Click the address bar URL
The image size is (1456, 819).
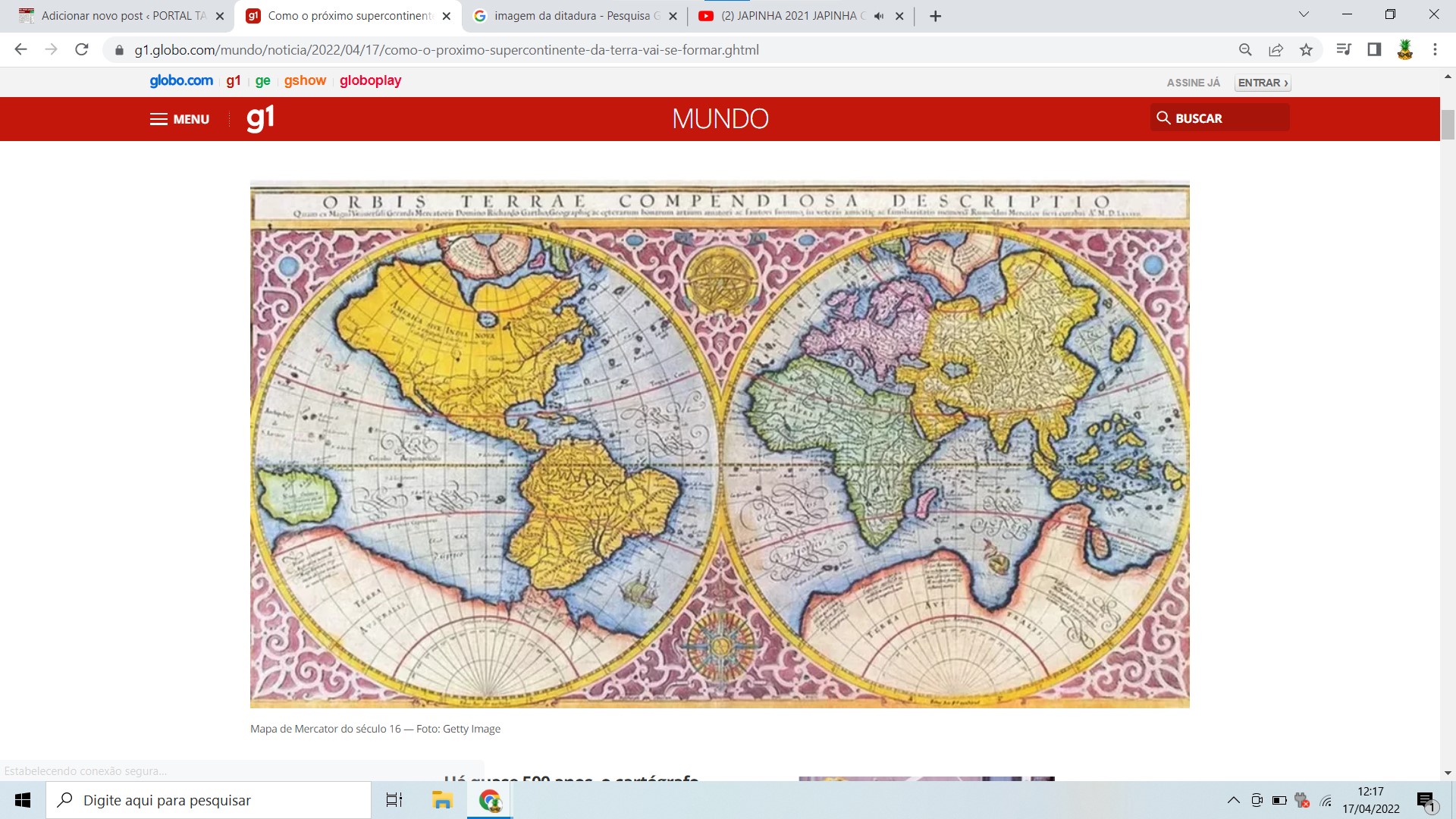click(x=447, y=50)
